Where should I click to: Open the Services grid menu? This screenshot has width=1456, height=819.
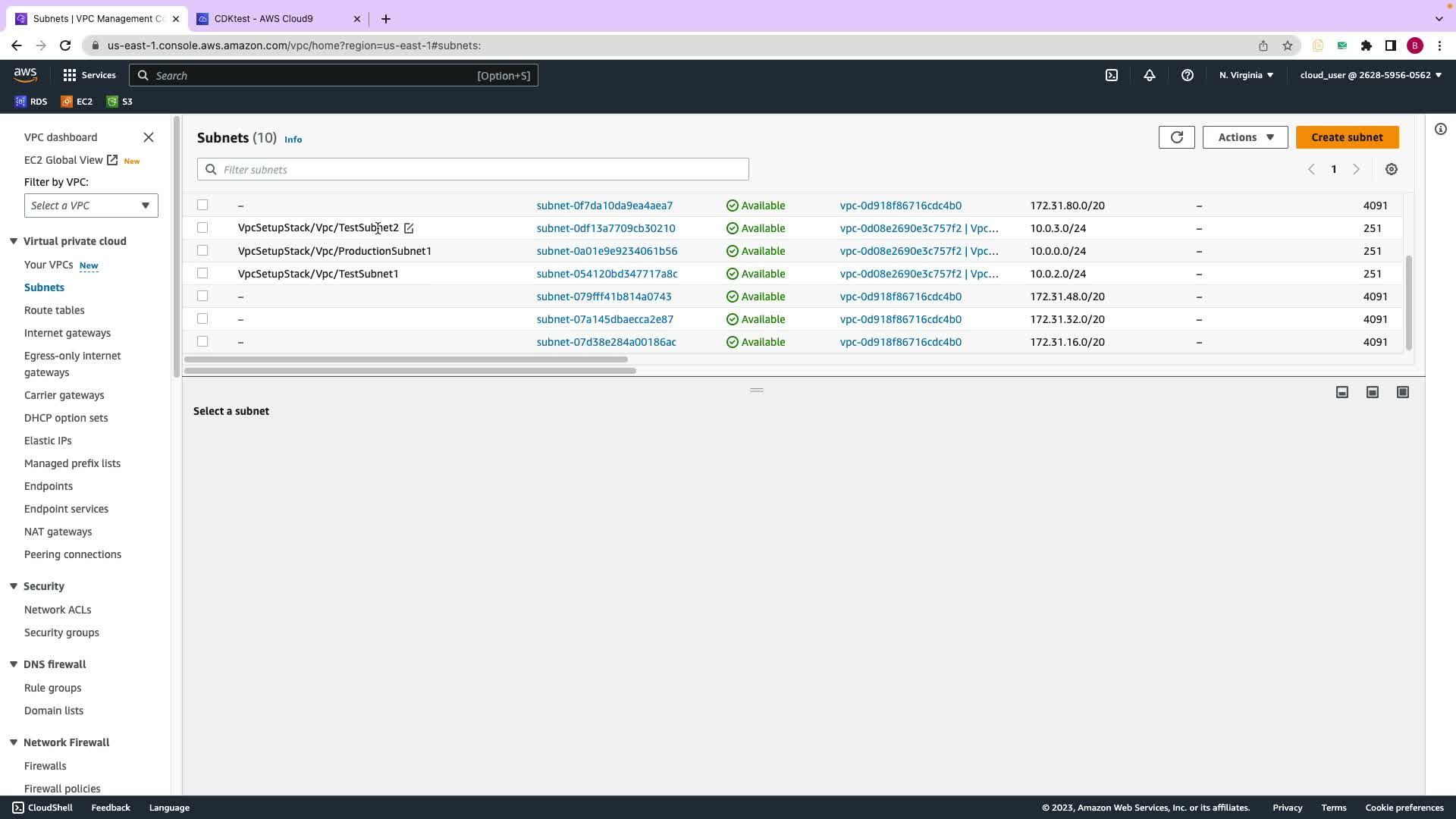tap(89, 75)
